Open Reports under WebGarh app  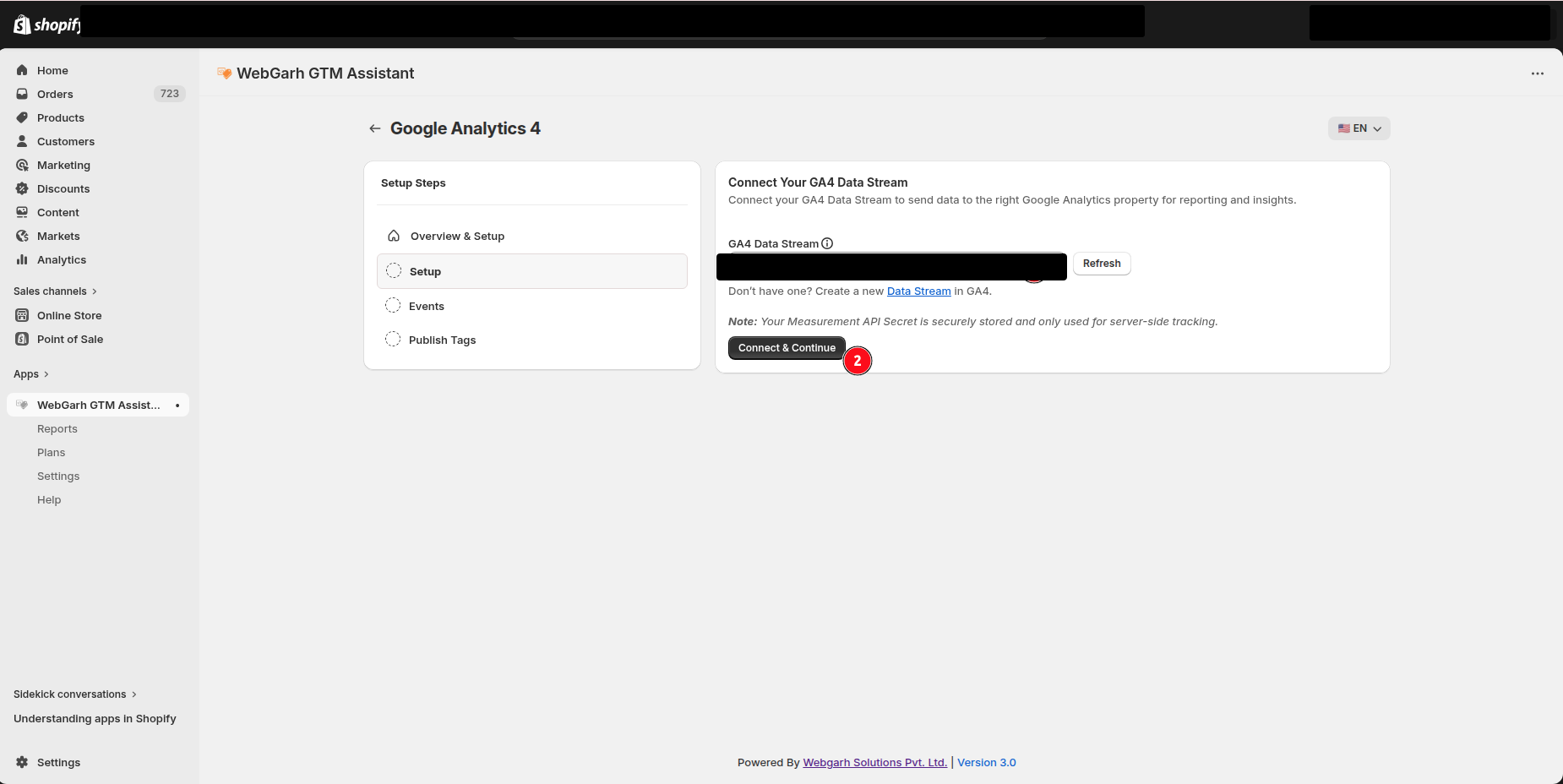click(x=57, y=428)
